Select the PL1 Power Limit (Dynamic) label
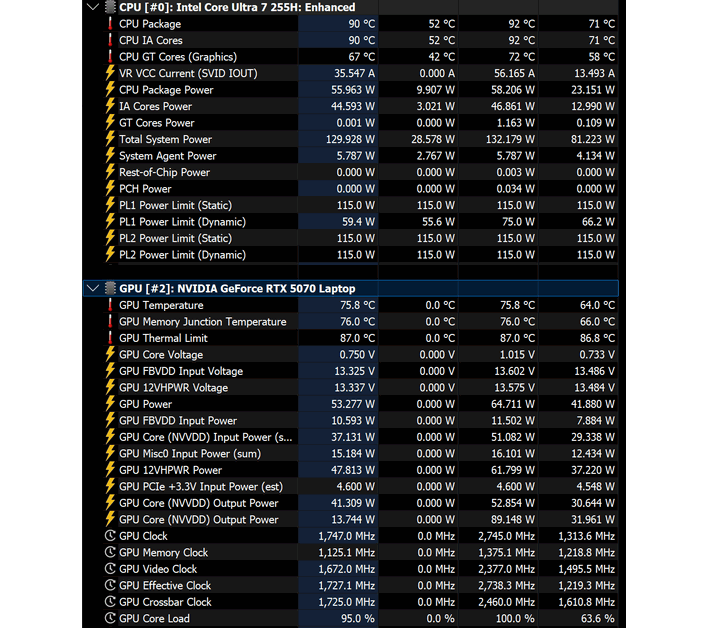 pos(182,222)
